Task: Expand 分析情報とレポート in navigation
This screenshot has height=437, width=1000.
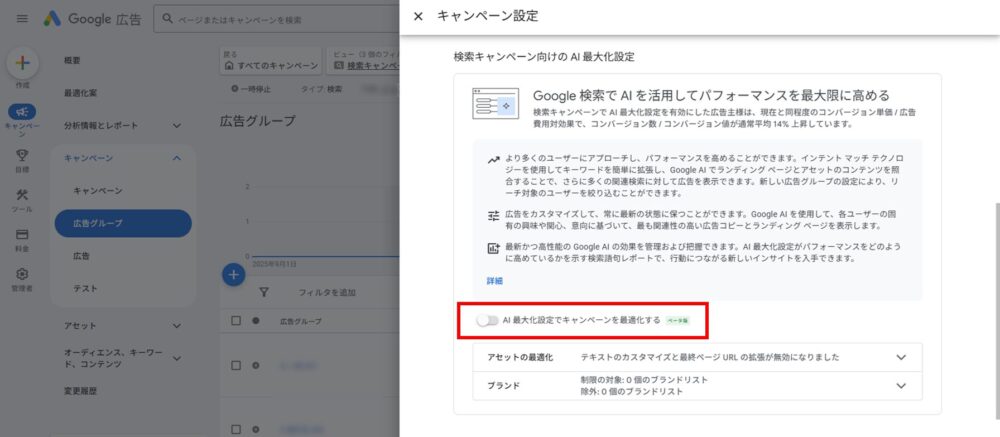Action: 176,126
